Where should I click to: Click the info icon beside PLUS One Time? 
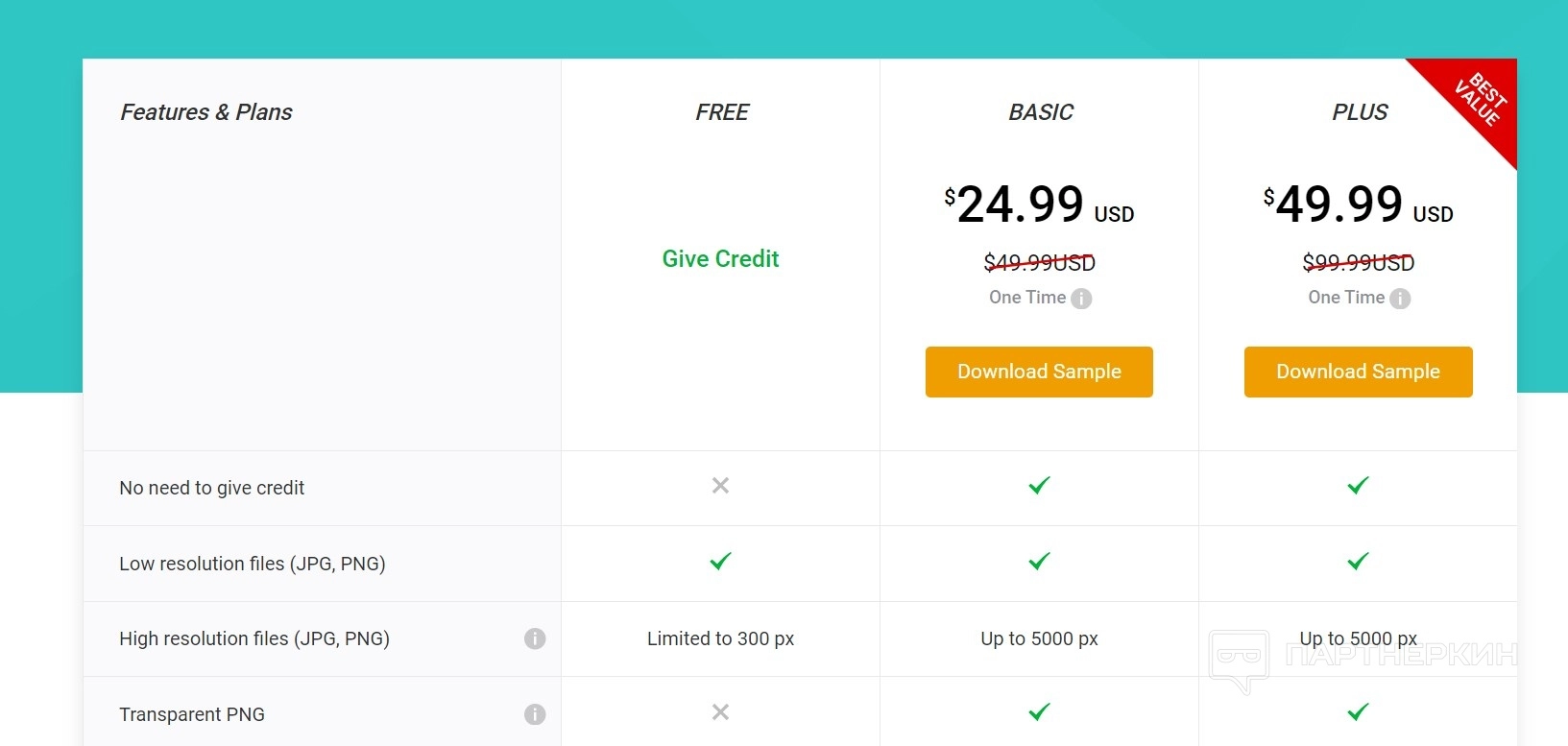tap(1400, 299)
